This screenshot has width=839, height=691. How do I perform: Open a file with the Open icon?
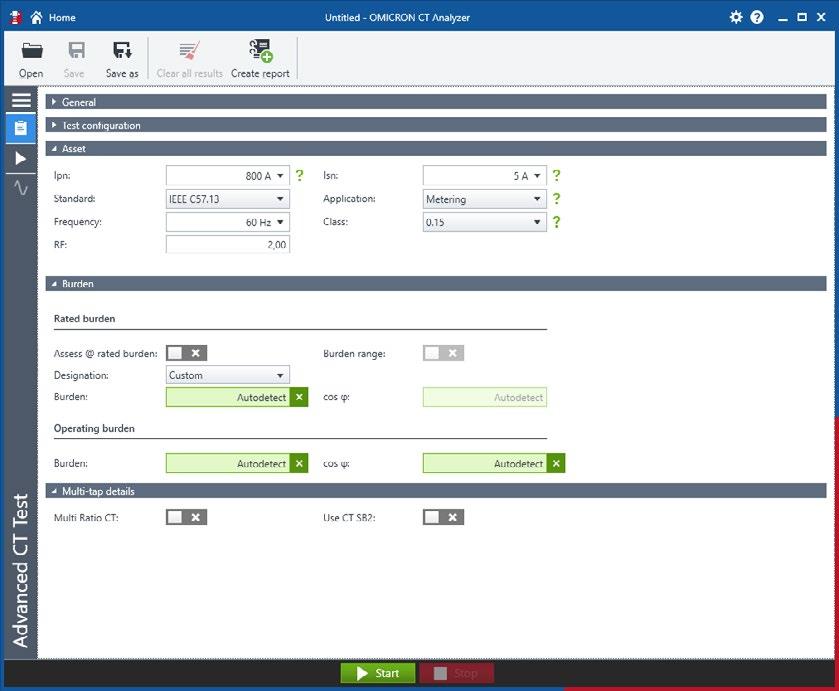[x=32, y=51]
